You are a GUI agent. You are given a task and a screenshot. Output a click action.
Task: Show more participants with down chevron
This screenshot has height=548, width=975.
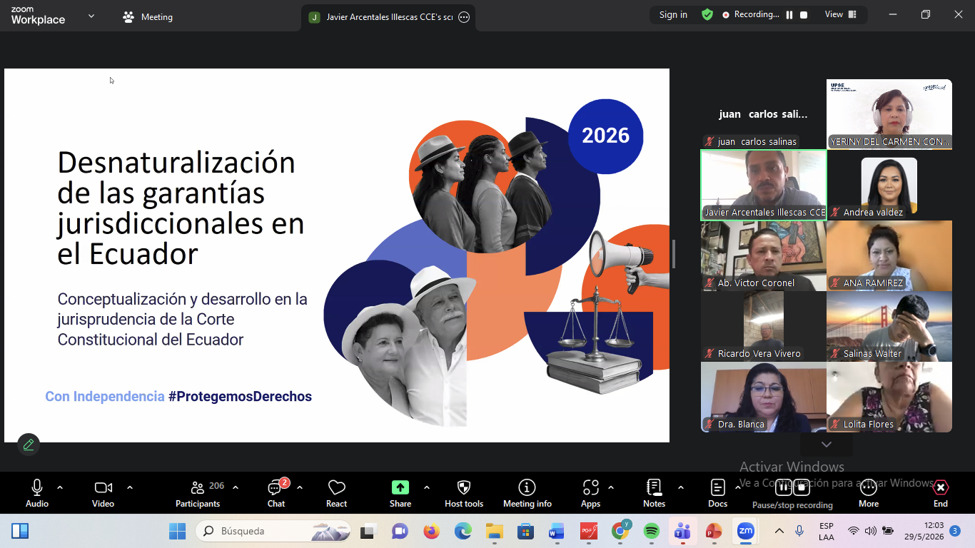click(826, 444)
